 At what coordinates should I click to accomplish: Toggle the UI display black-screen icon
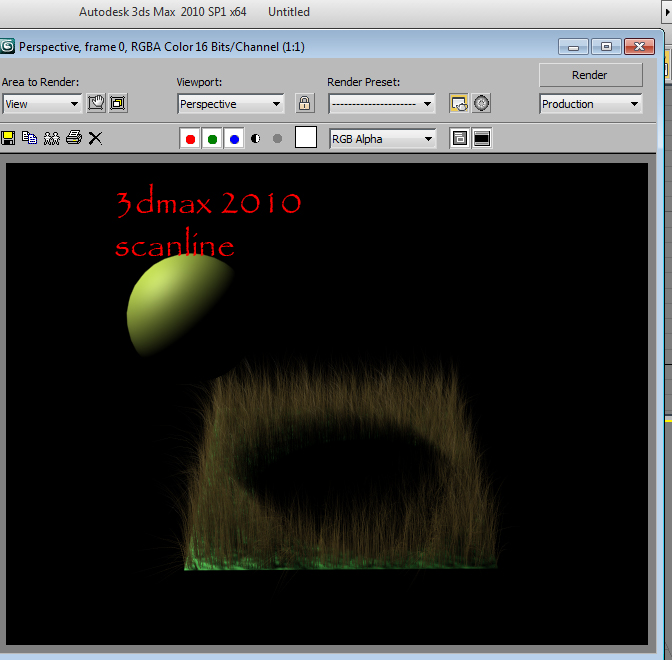[482, 138]
